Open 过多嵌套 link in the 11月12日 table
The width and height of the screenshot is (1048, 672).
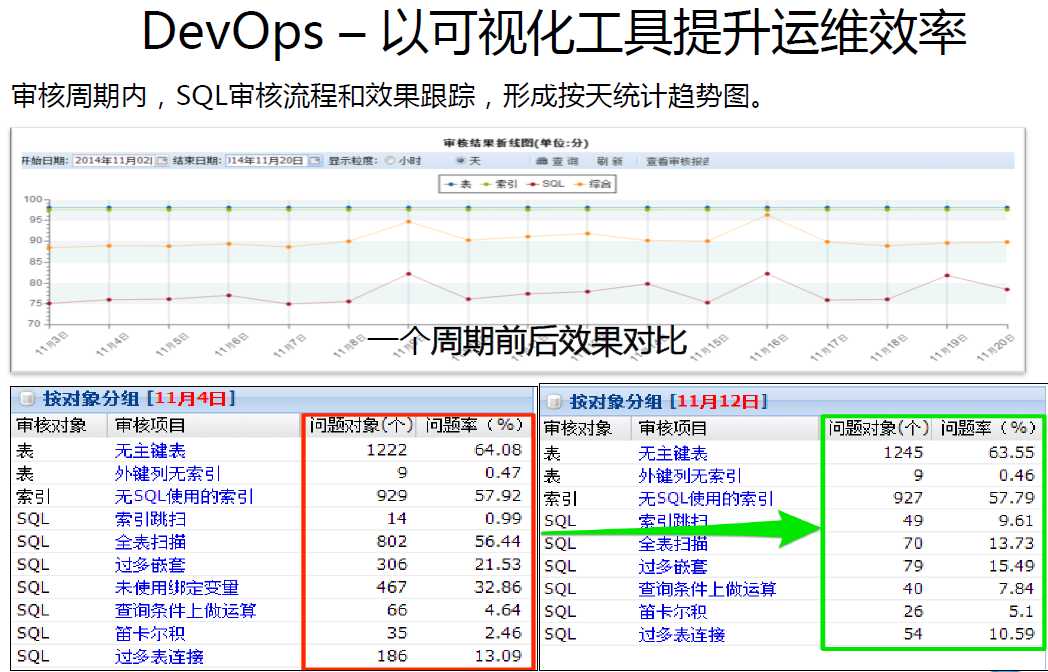[673, 566]
